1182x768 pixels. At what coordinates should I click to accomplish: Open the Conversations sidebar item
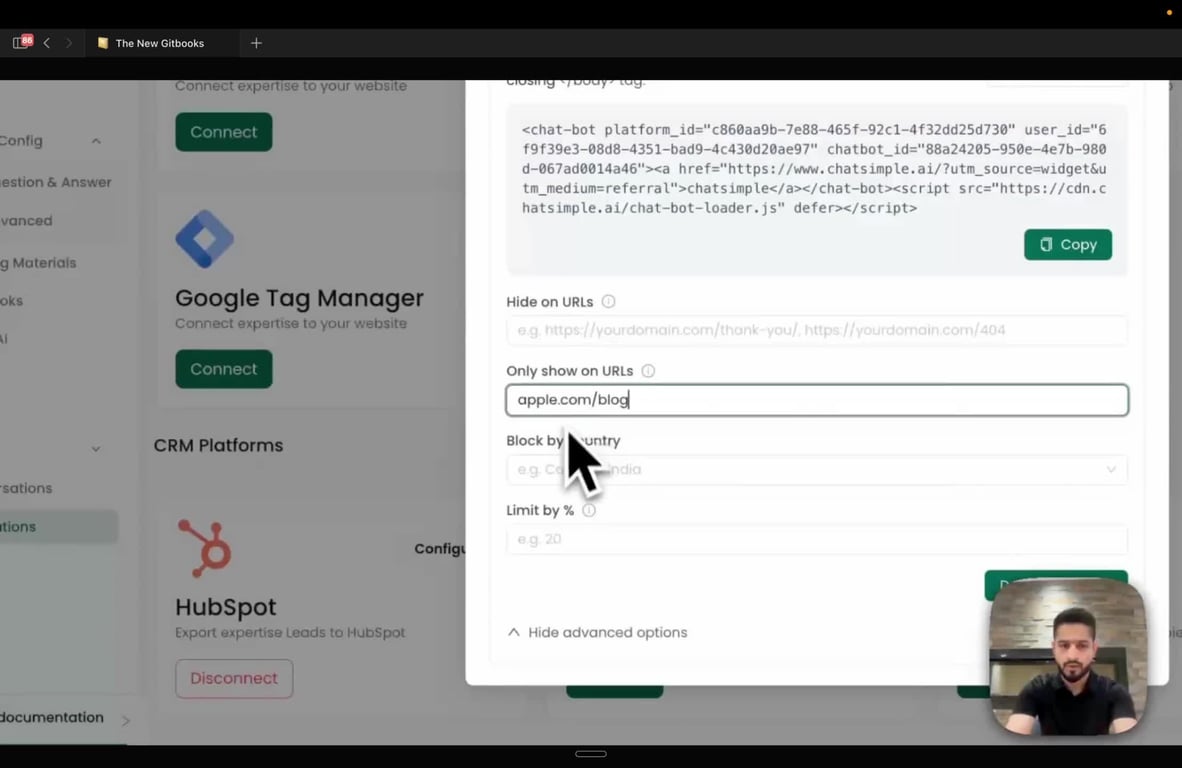pyautogui.click(x=26, y=488)
